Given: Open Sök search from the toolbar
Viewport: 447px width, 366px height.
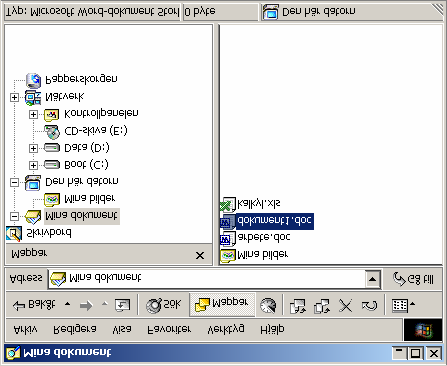Looking at the screenshot, I should pos(163,305).
